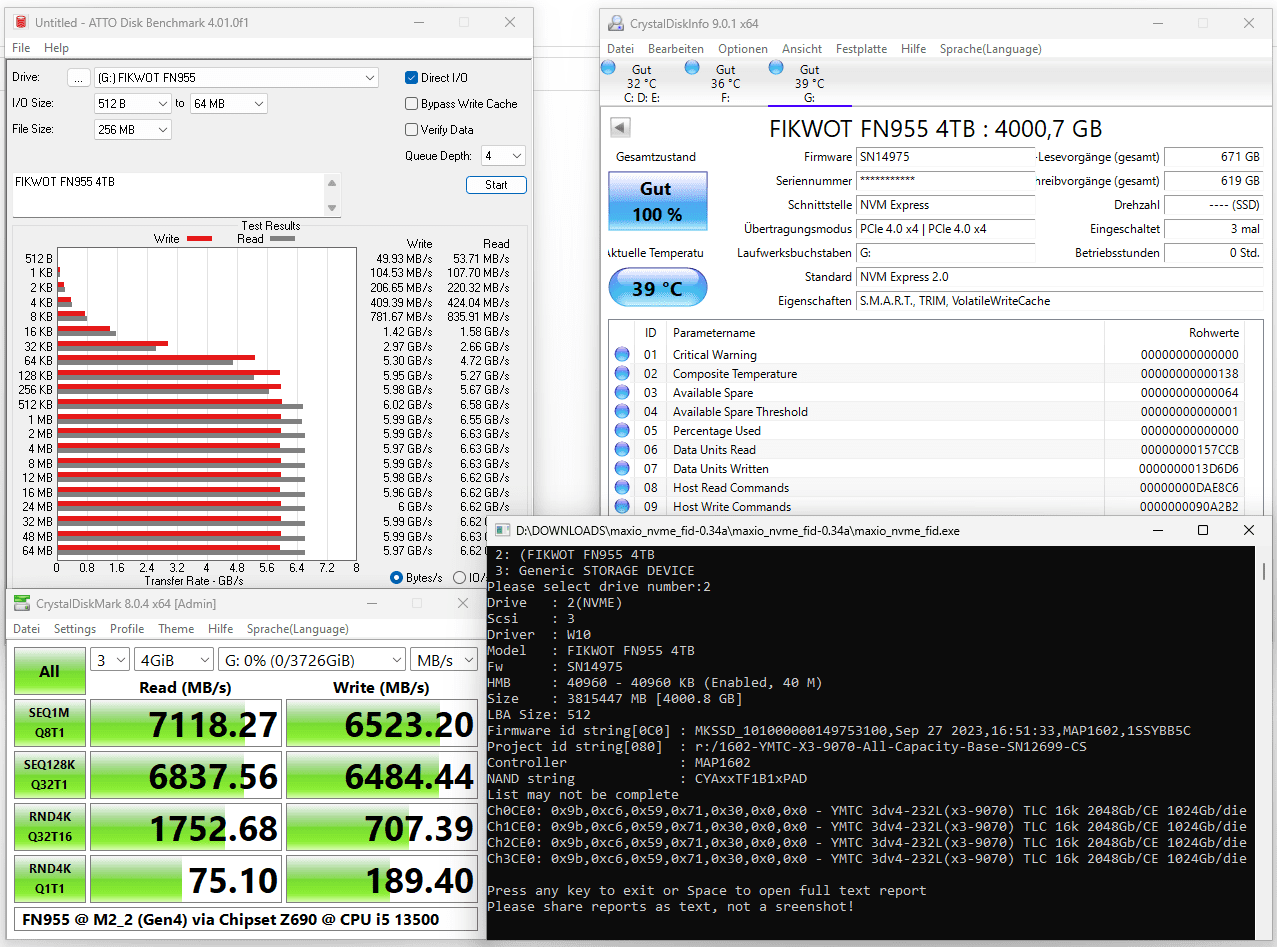The image size is (1277, 947).
Task: Enable the Direct I/O checkbox
Action: 411,78
